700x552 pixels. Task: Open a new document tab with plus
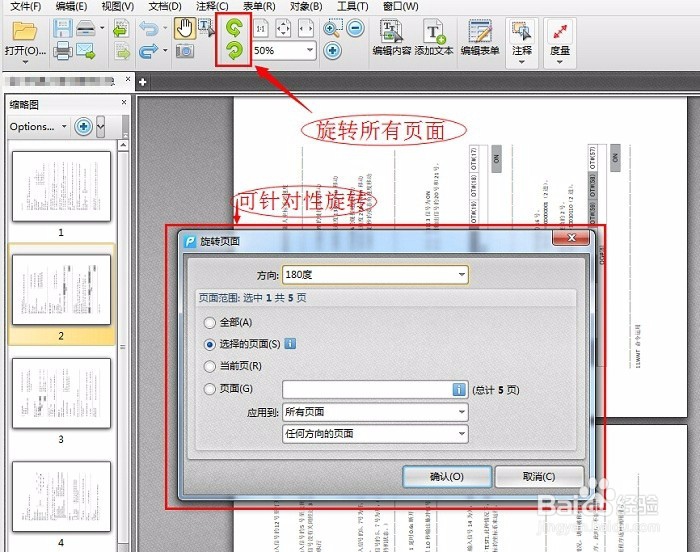pyautogui.click(x=142, y=82)
